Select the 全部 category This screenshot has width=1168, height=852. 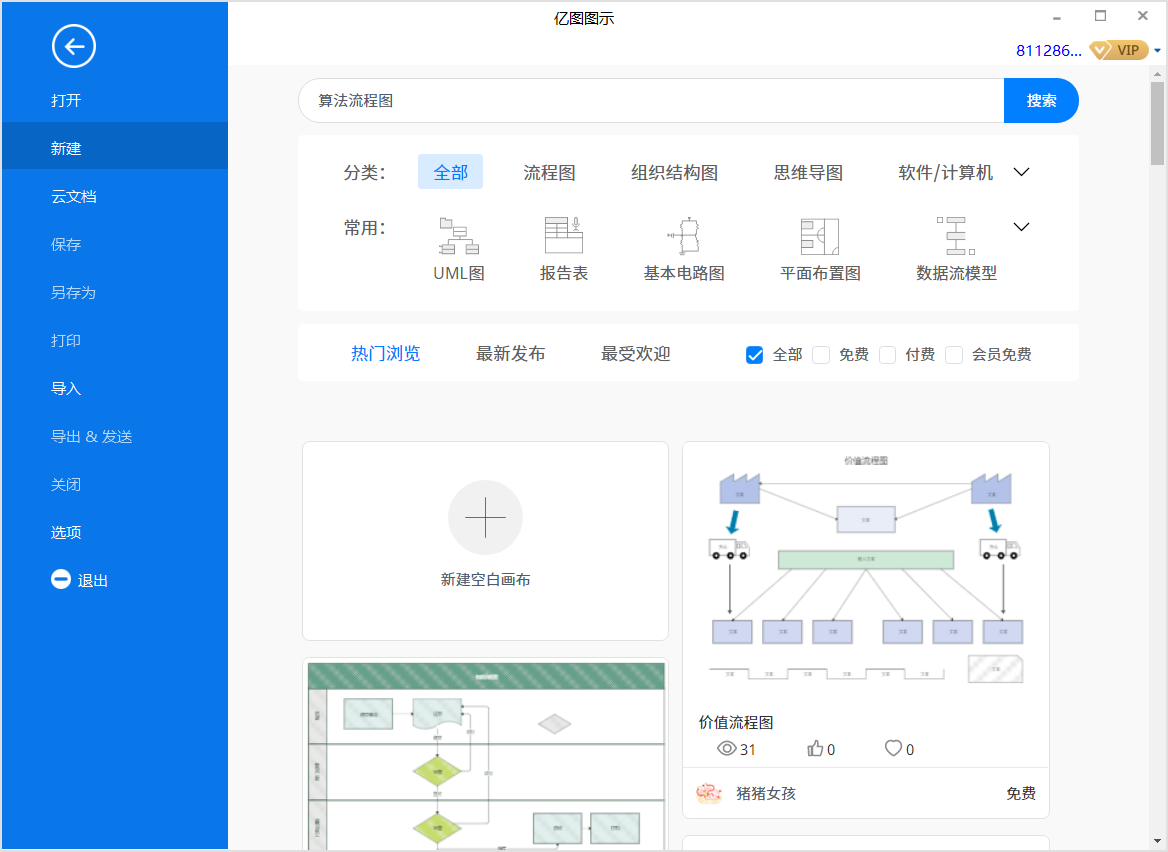coord(451,172)
